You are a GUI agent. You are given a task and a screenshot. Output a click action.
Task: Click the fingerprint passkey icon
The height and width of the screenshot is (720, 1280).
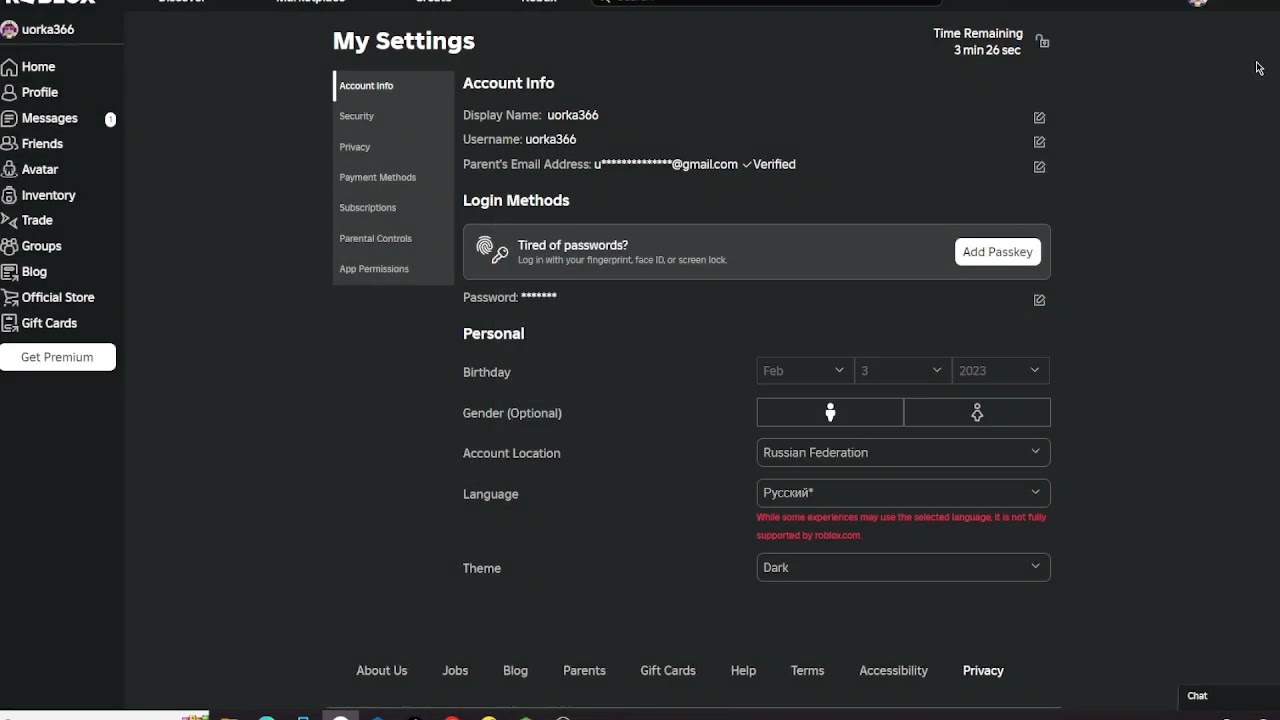[492, 250]
